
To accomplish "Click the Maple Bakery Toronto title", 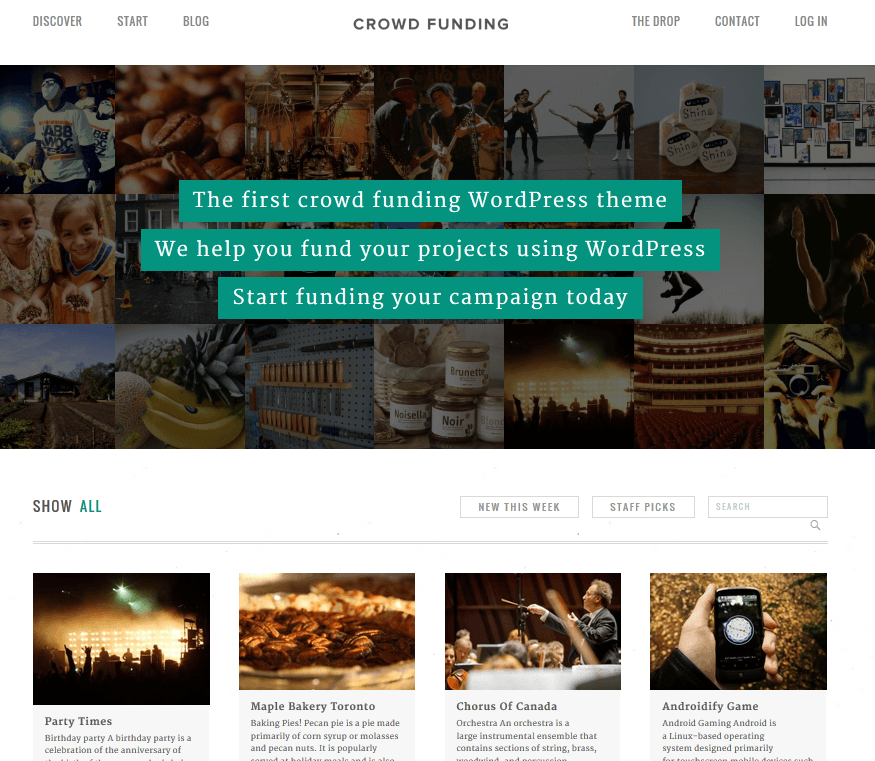I will tap(312, 706).
